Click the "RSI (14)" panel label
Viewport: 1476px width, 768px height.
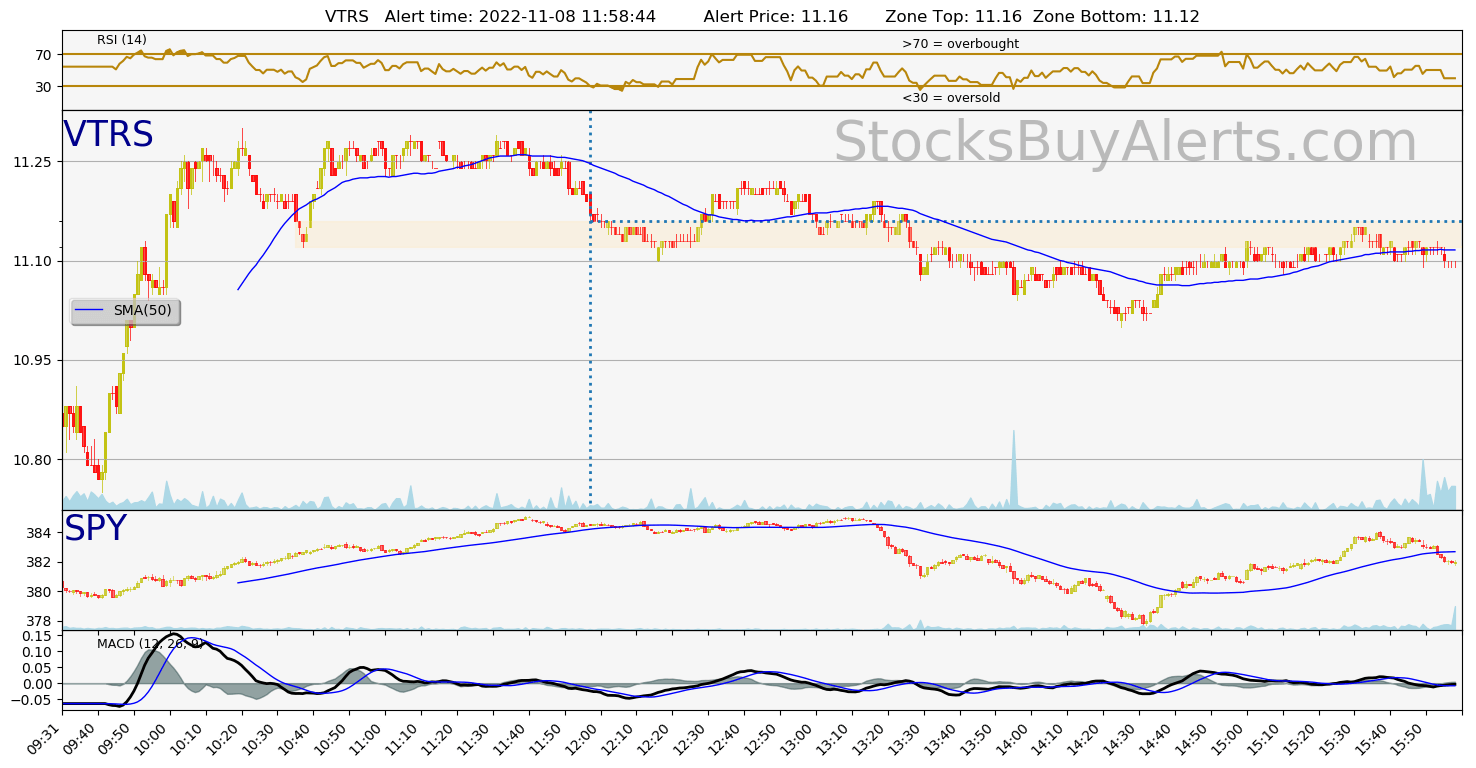[x=122, y=40]
